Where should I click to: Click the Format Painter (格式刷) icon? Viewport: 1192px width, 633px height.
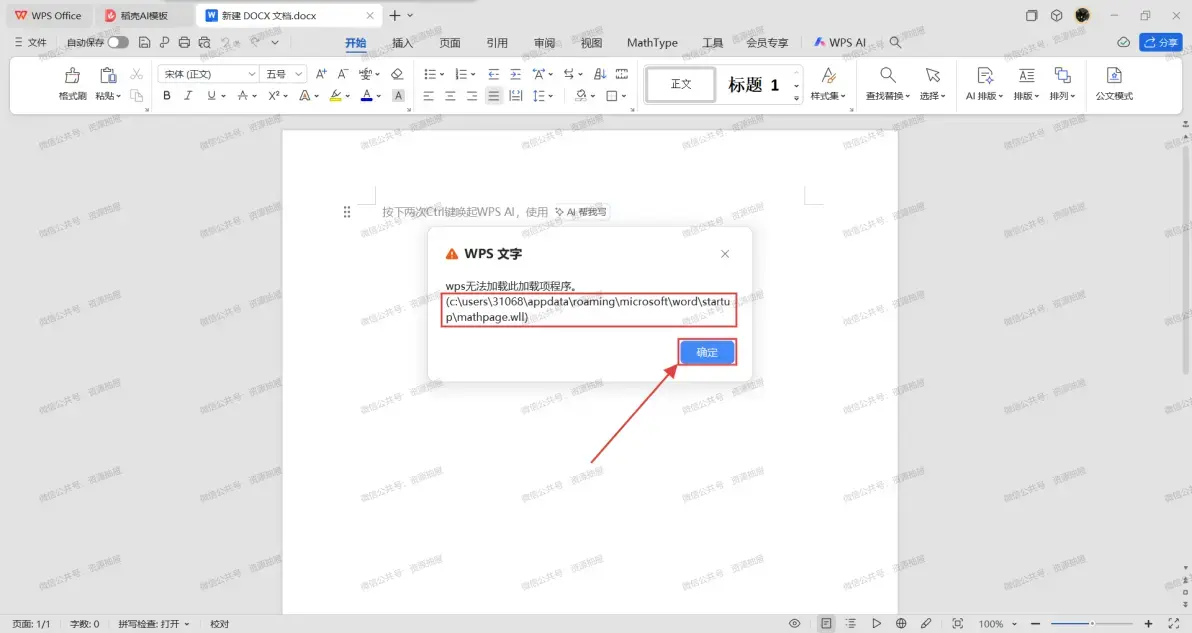point(72,75)
